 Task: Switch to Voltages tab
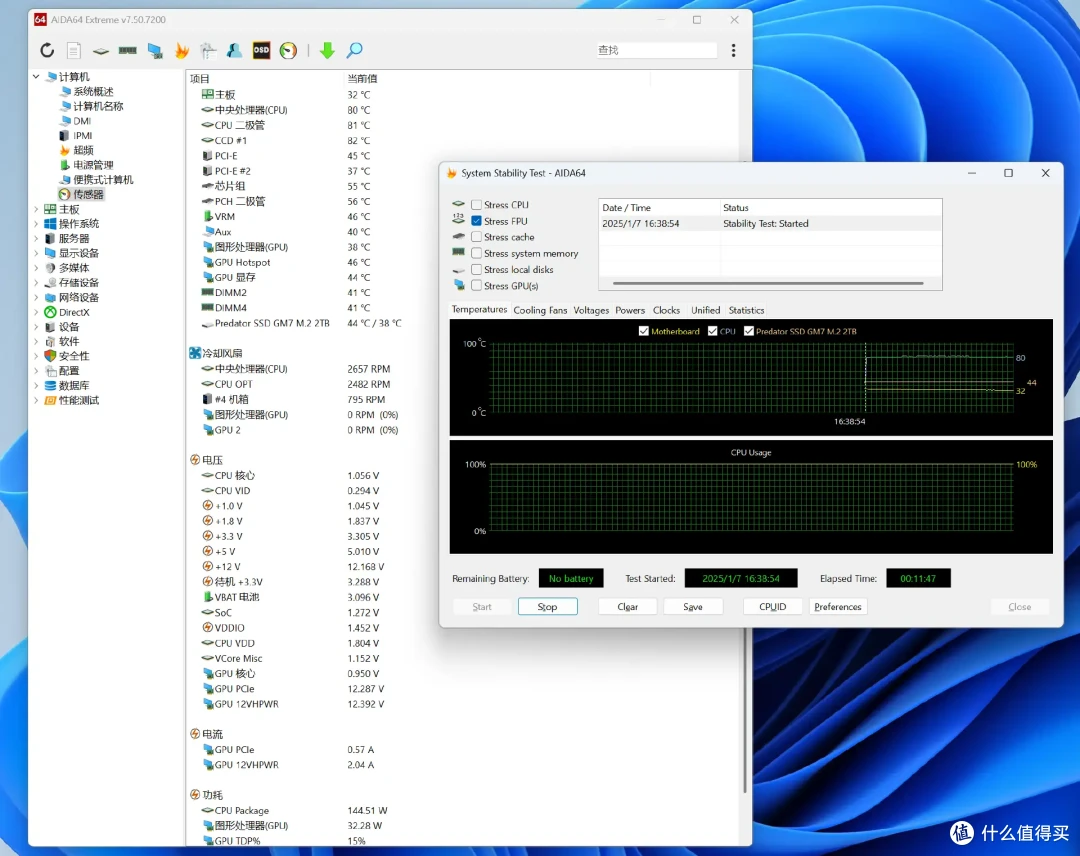tap(591, 311)
